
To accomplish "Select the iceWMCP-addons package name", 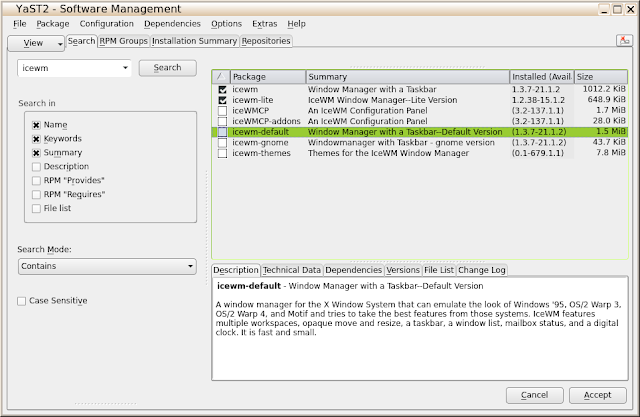I will click(267, 121).
